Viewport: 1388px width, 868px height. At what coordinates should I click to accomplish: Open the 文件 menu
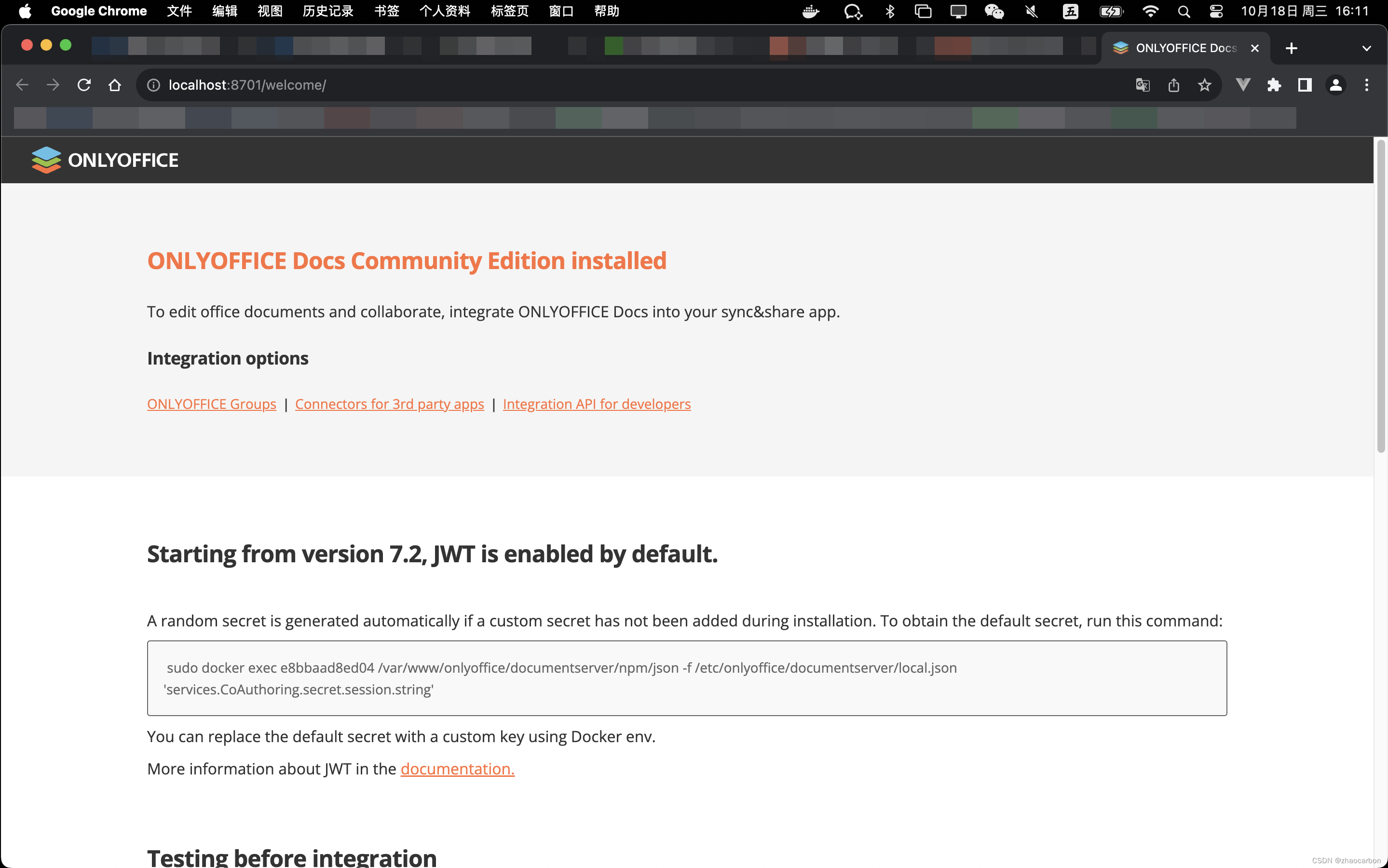[x=179, y=12]
